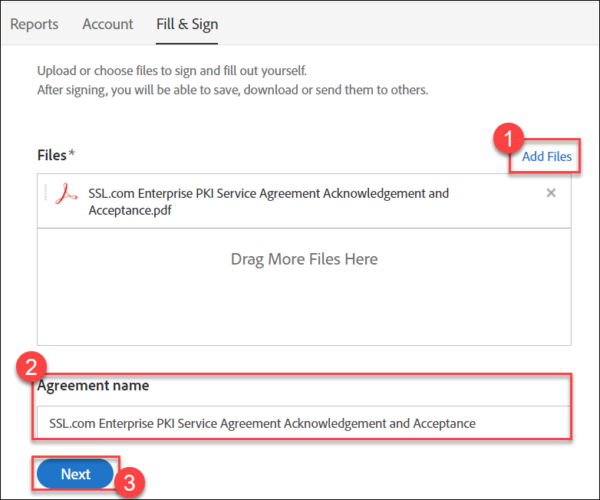Click the Adobe PDF file icon
Image resolution: width=600 pixels, height=500 pixels.
pyautogui.click(x=67, y=194)
